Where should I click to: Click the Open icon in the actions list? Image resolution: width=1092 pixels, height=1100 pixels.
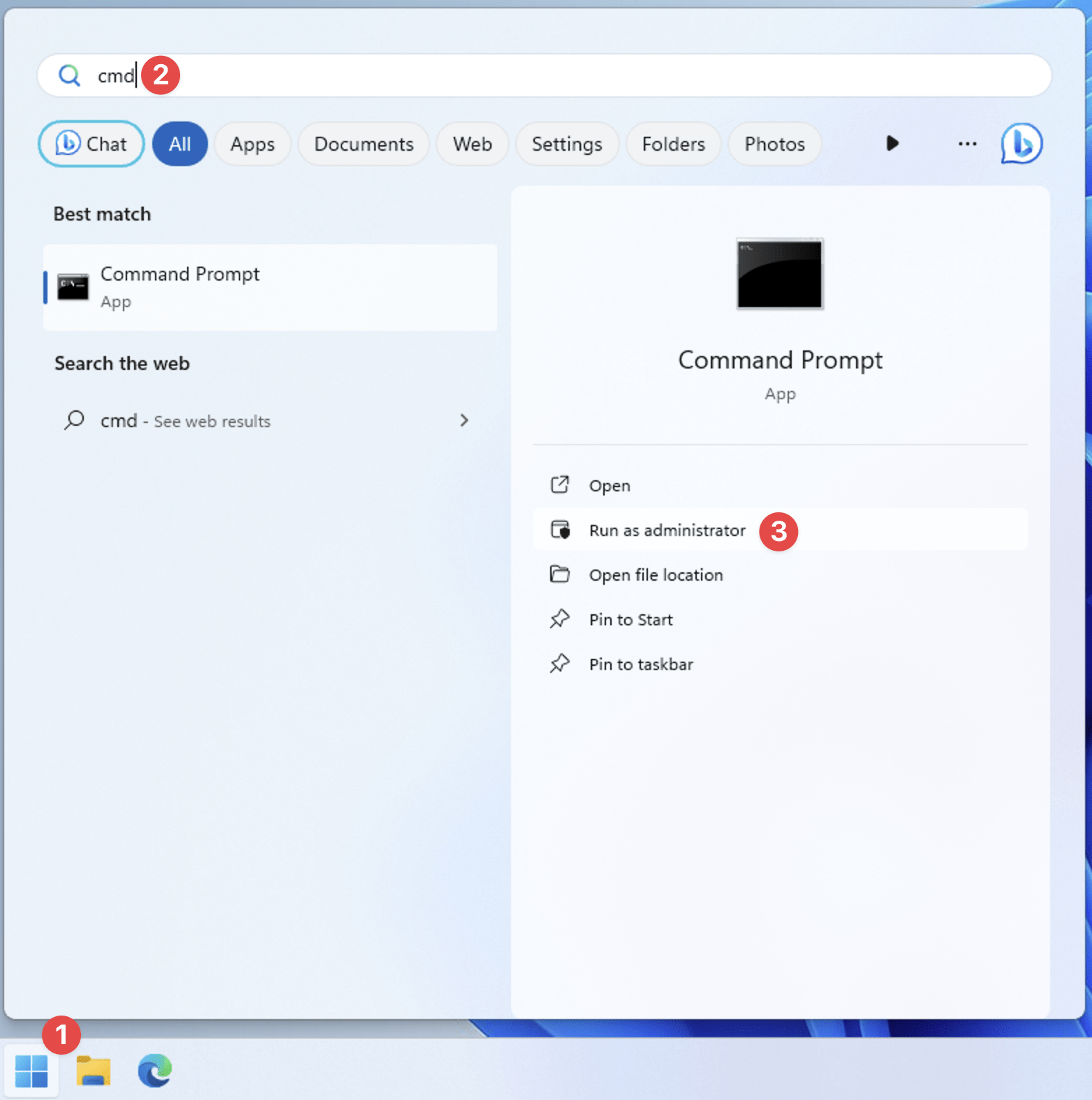pos(560,485)
